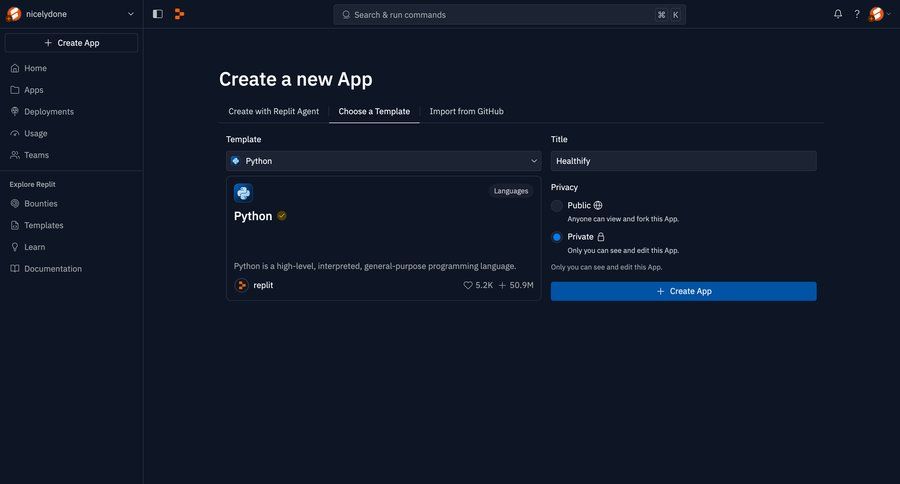Click the 'Anyone can view and fork this App.' text
Screen dimensions: 900x484
[x=623, y=219]
